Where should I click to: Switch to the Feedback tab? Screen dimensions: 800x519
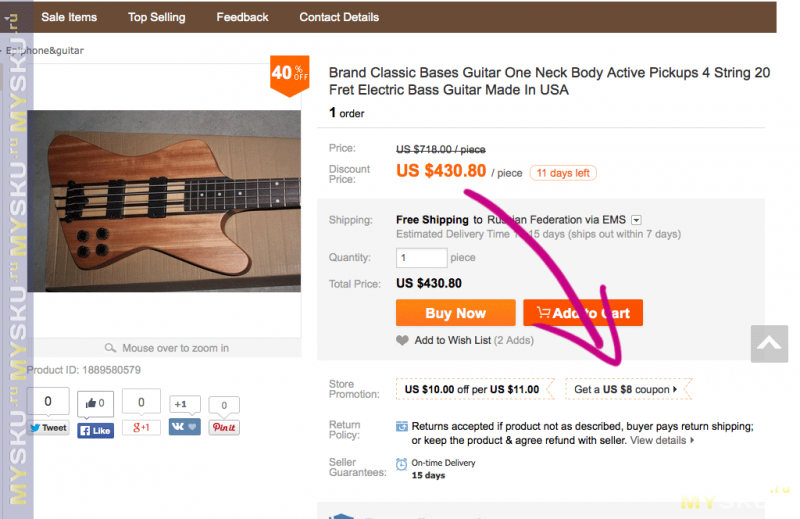[x=242, y=17]
